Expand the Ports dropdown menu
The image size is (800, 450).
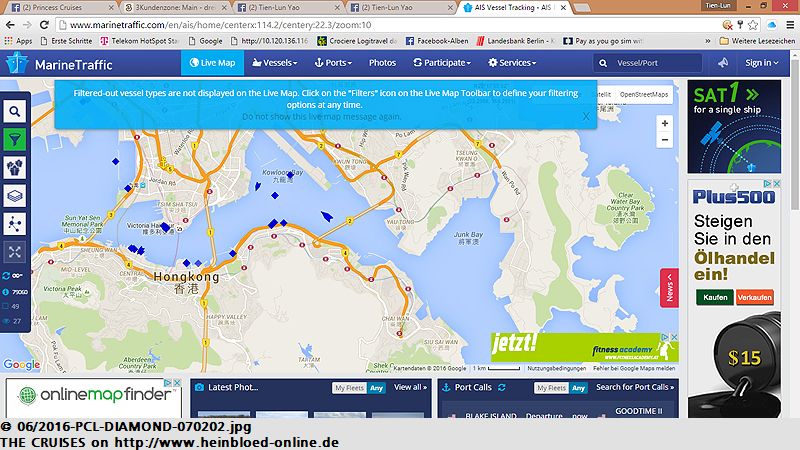[x=333, y=63]
